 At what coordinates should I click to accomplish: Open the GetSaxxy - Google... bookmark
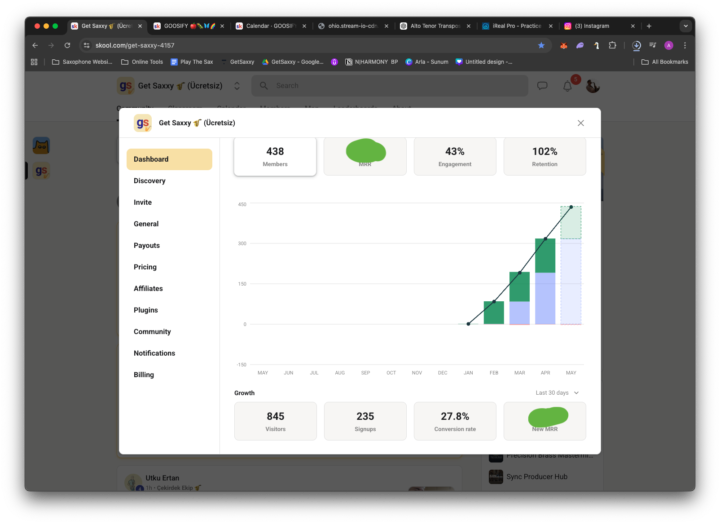292,62
